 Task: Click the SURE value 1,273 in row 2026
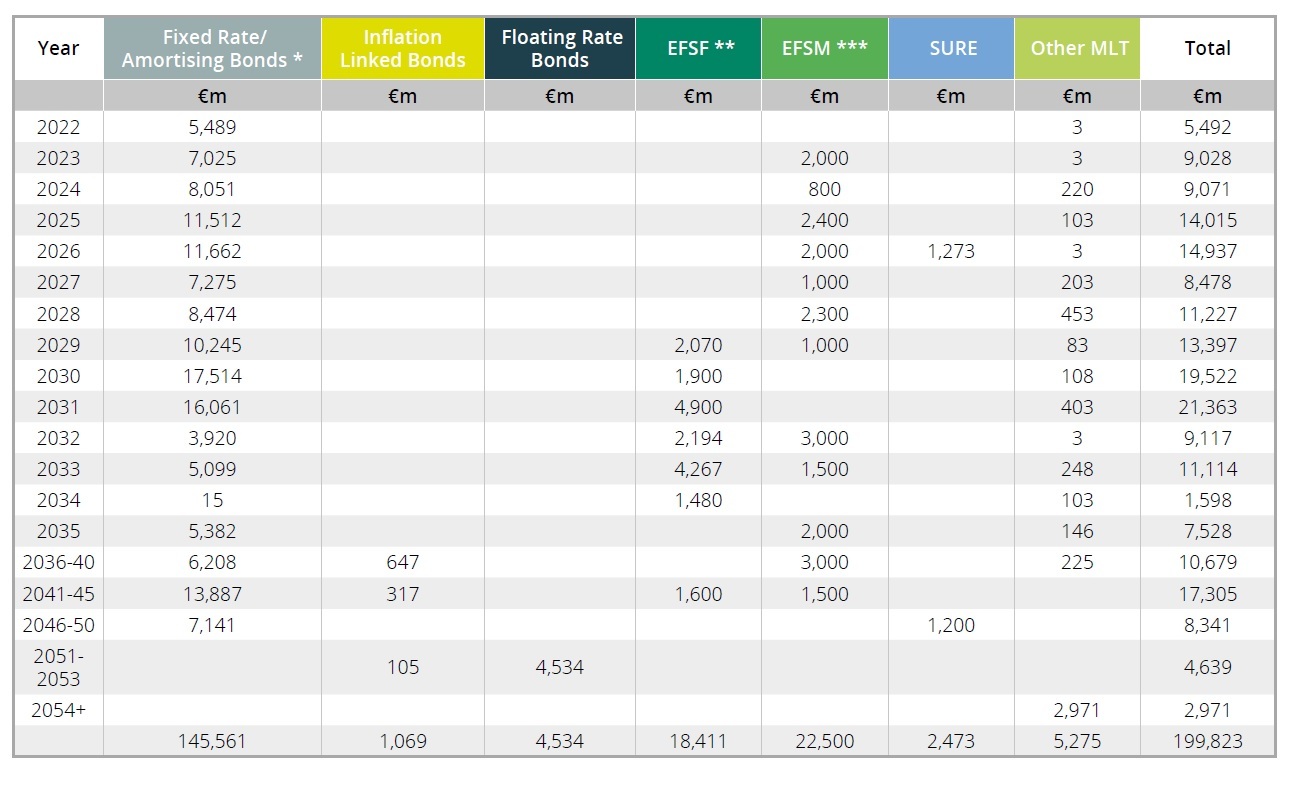[x=951, y=251]
